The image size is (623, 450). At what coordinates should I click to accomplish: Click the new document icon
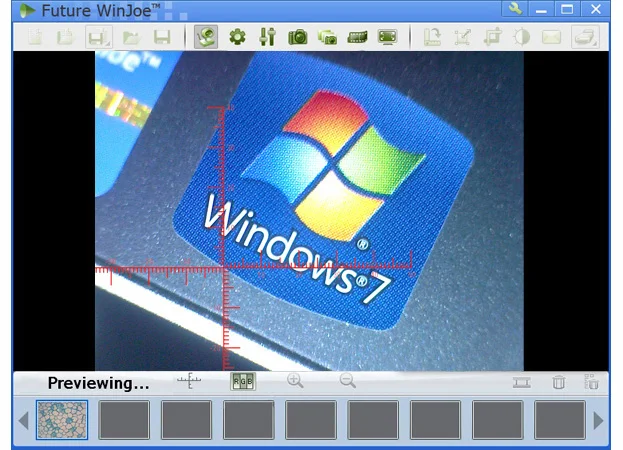point(35,37)
